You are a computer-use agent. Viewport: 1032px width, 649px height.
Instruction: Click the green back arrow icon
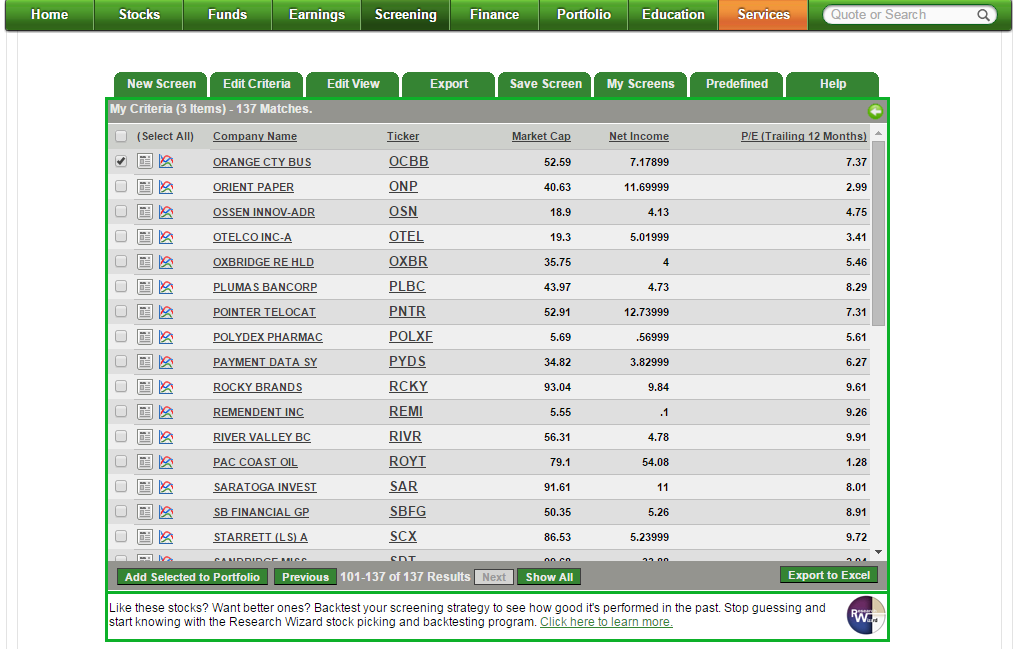click(x=875, y=111)
